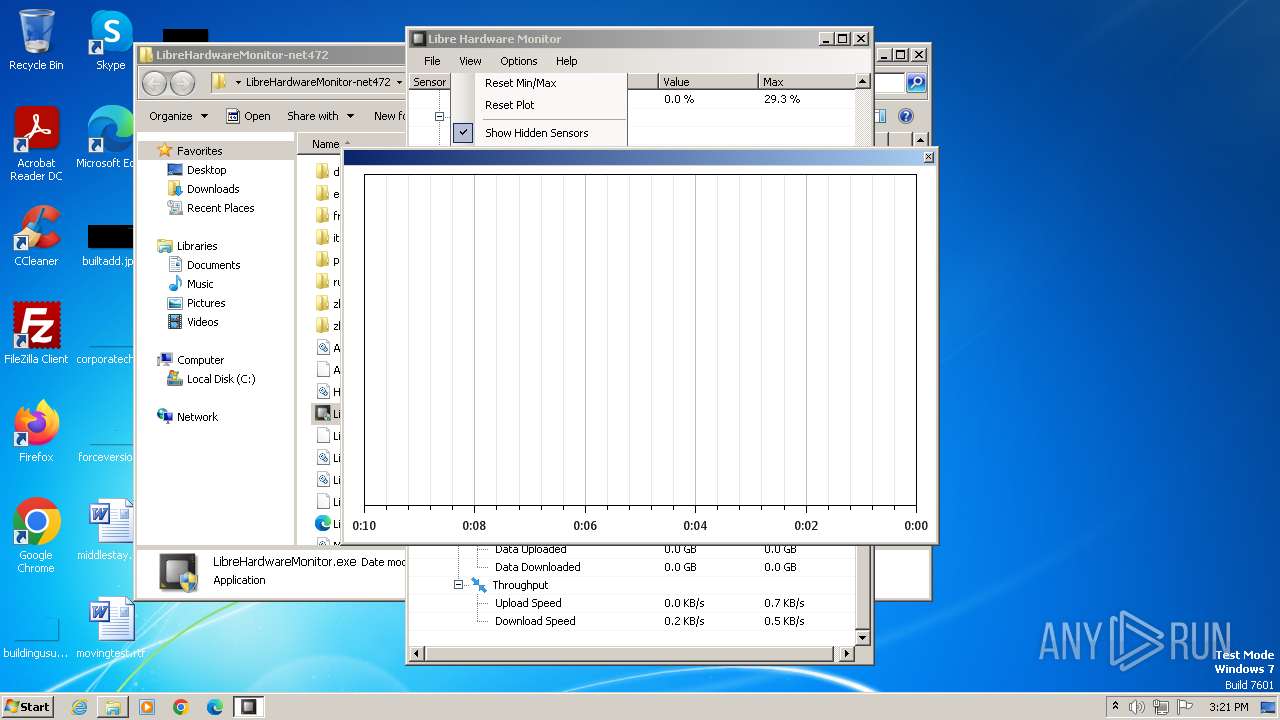Choose Reset Min/Max from View menu
1280x720 pixels.
(539, 83)
